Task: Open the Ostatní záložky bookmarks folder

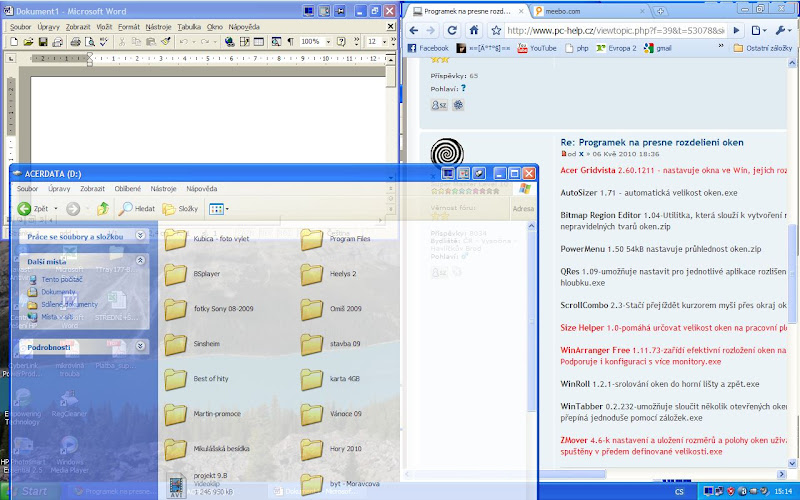Action: (x=763, y=48)
